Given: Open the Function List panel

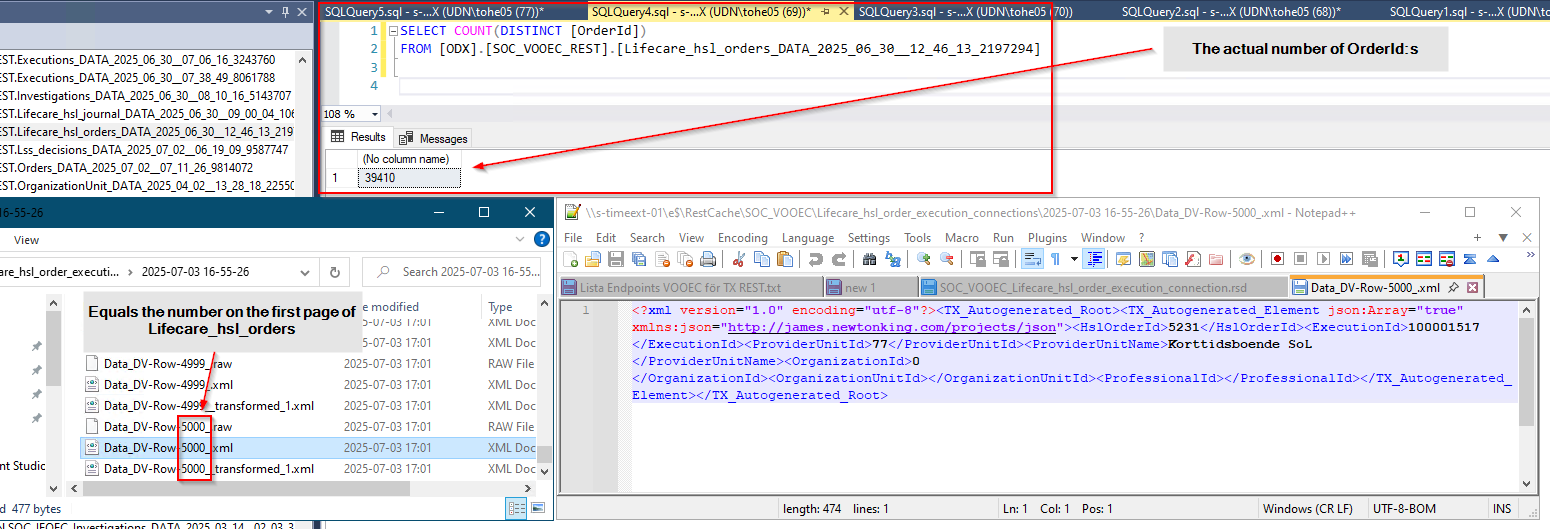Looking at the screenshot, I should (x=1194, y=259).
